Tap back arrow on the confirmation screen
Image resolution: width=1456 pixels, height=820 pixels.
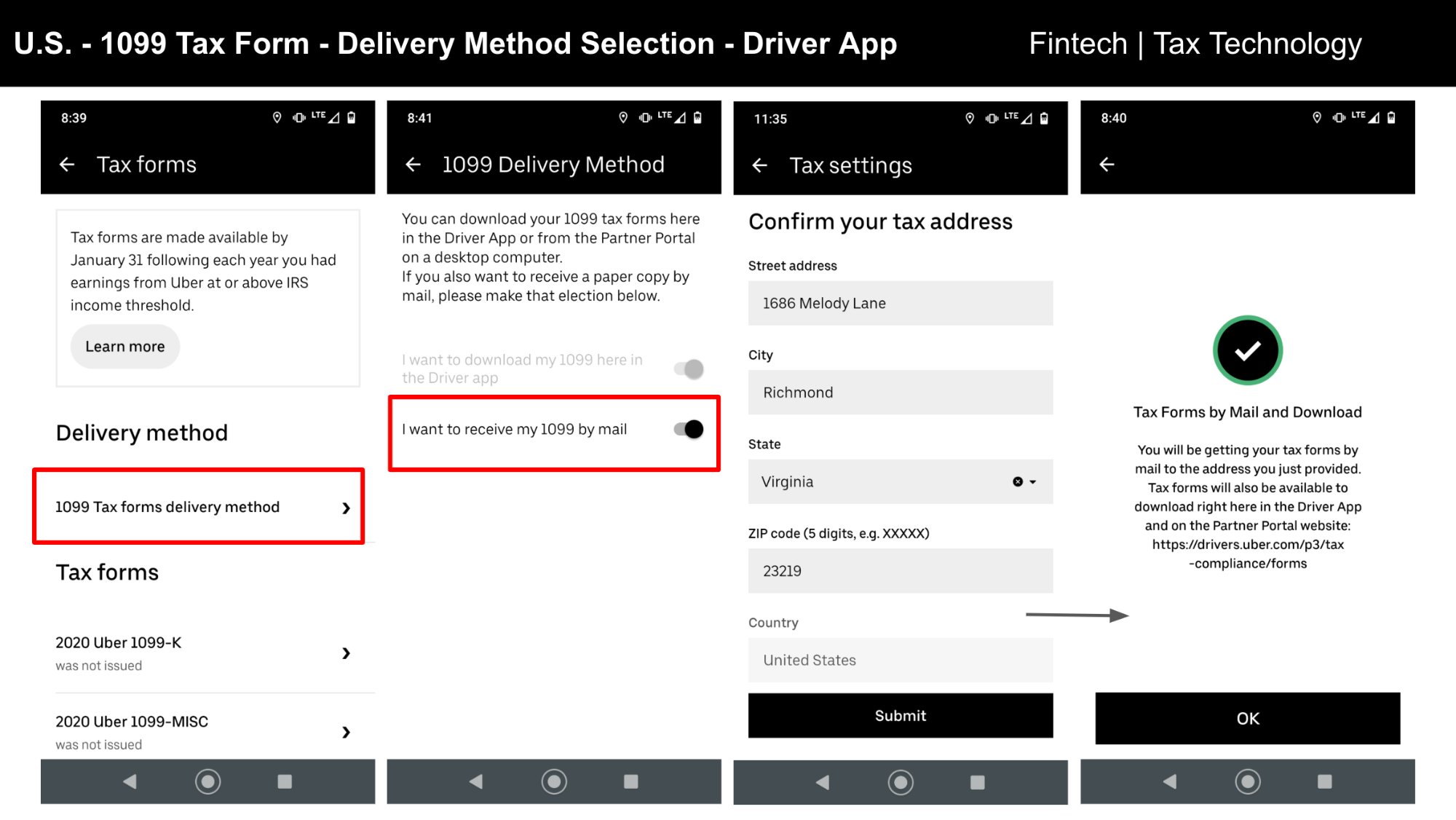point(1106,165)
